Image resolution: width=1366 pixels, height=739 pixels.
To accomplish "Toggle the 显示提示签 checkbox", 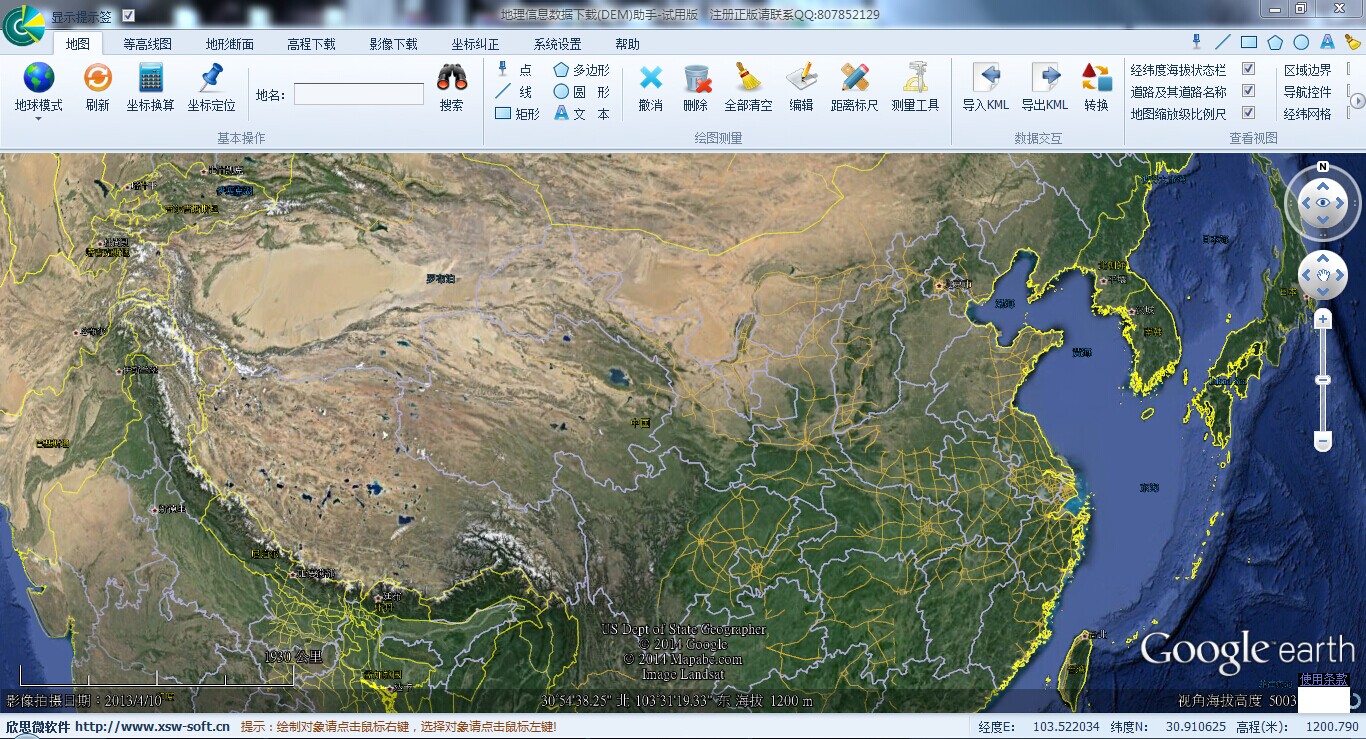I will (x=128, y=15).
